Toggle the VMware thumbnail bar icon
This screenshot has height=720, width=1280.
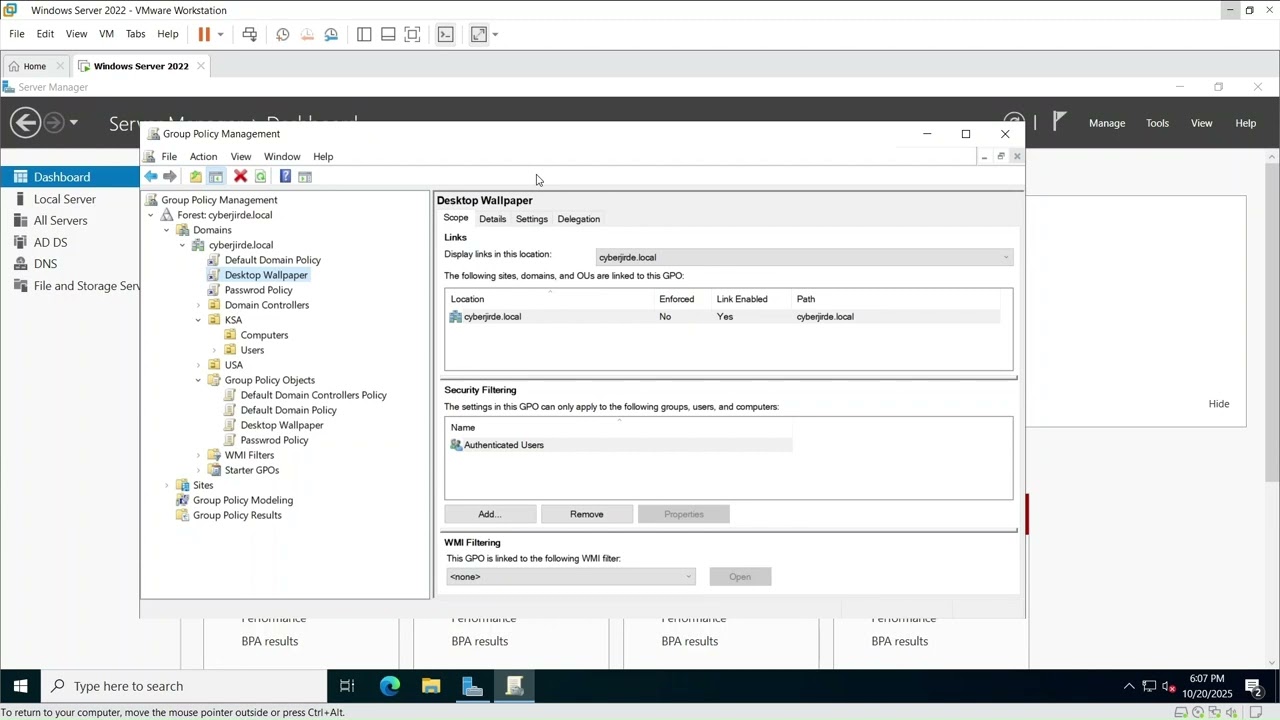pyautogui.click(x=388, y=34)
